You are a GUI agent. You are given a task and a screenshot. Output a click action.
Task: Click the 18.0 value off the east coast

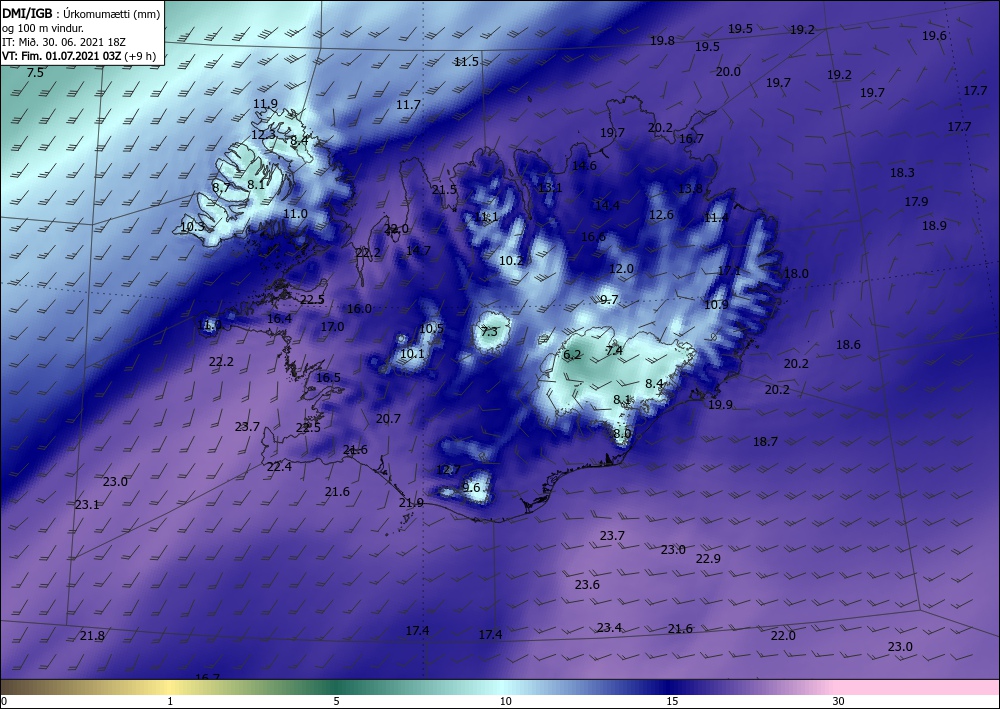[796, 274]
